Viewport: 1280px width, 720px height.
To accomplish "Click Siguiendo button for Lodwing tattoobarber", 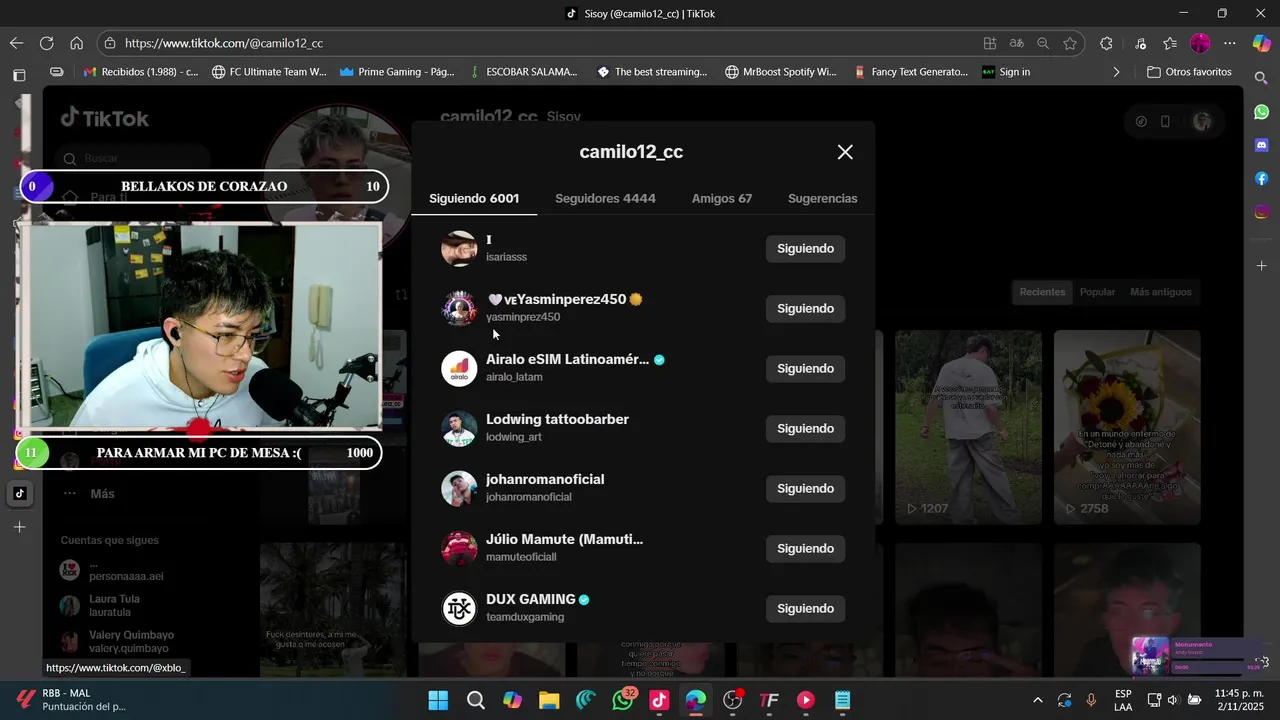I will click(x=805, y=429).
